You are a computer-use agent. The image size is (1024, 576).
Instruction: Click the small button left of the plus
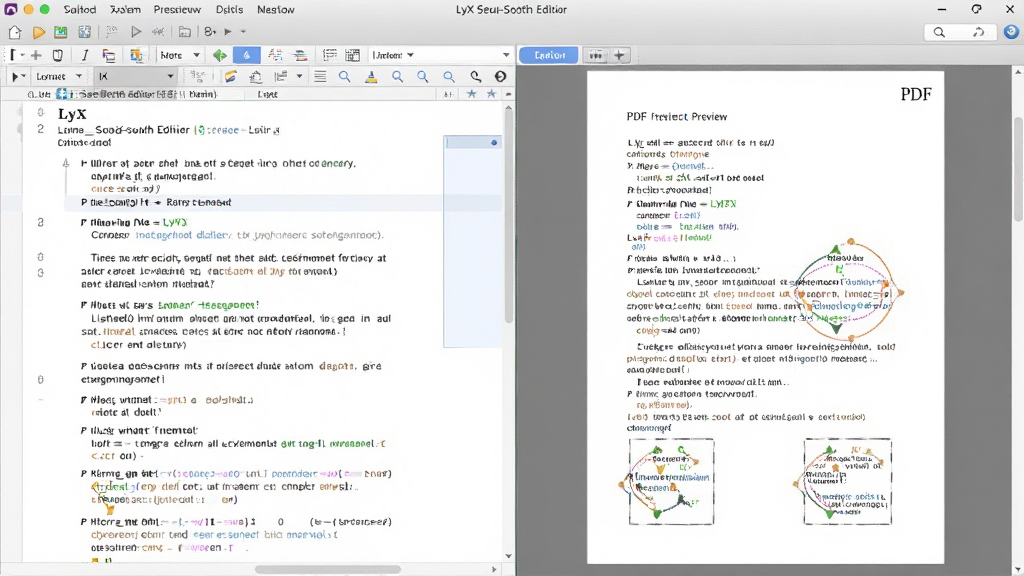coord(596,56)
